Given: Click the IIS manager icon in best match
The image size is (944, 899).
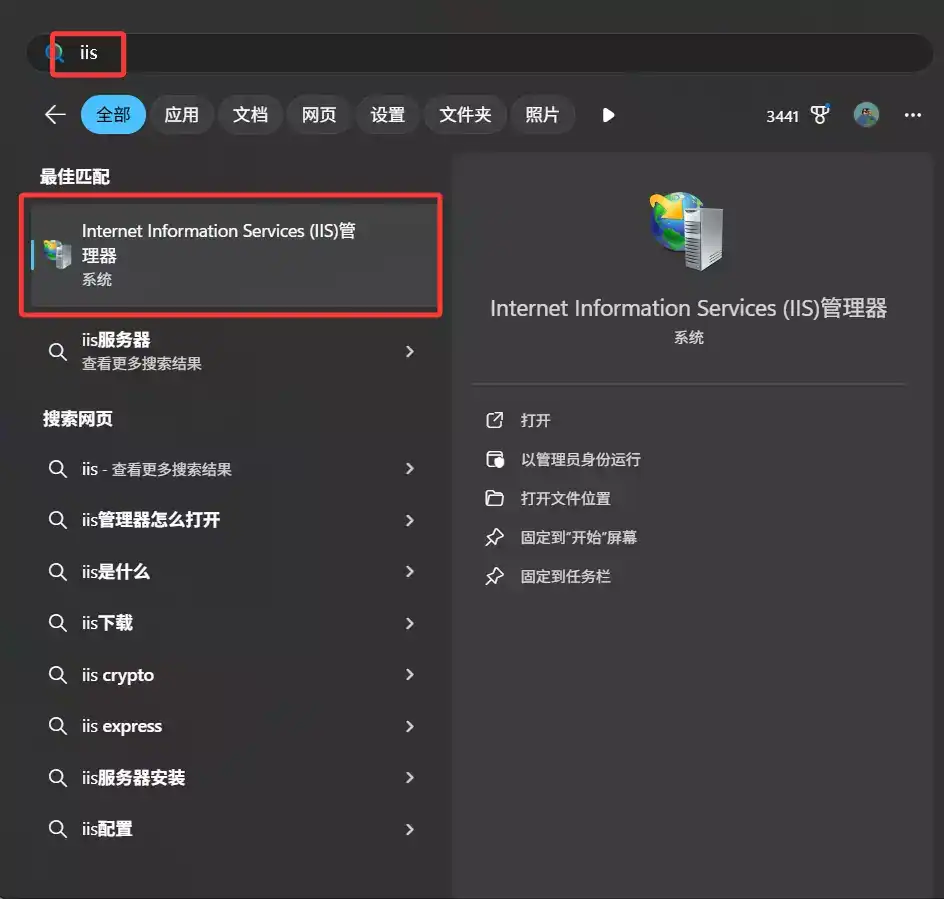Looking at the screenshot, I should point(58,254).
